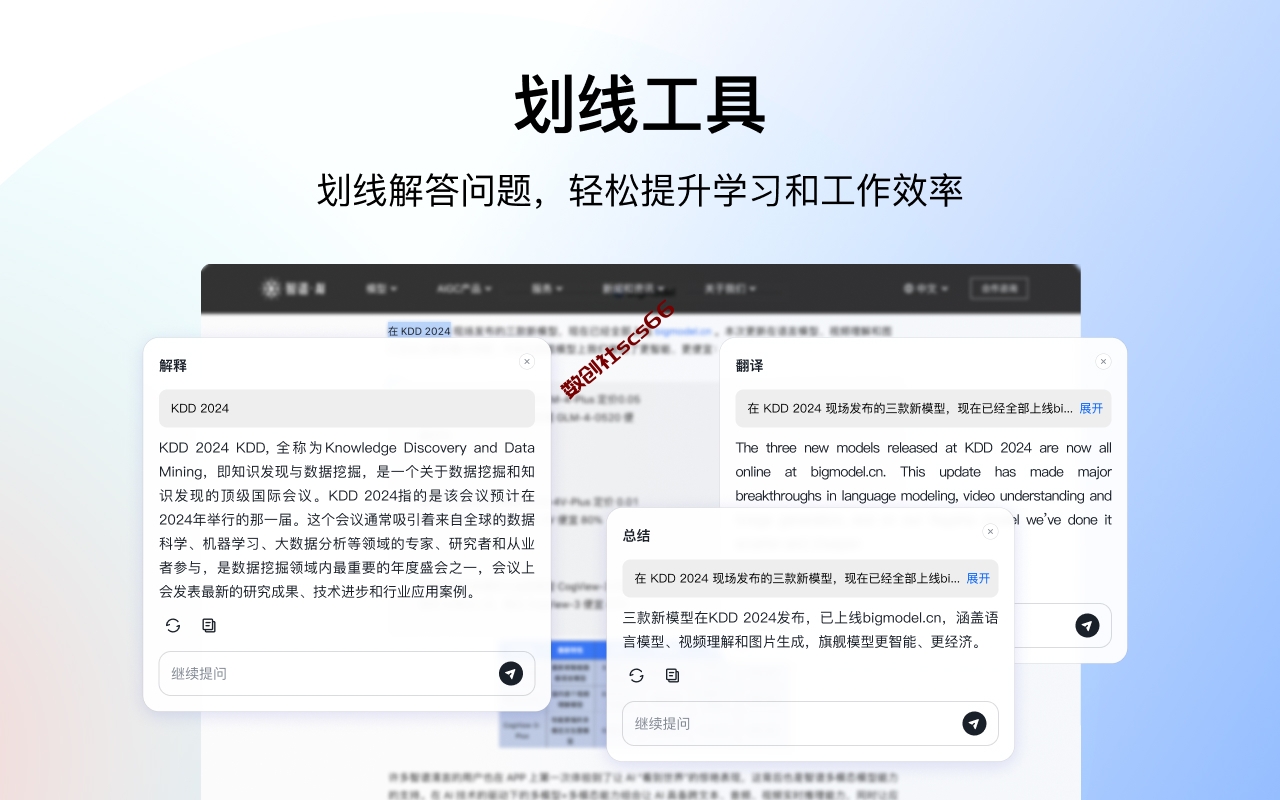Expand quoted text with 展开 in 总结 panel

[978, 578]
